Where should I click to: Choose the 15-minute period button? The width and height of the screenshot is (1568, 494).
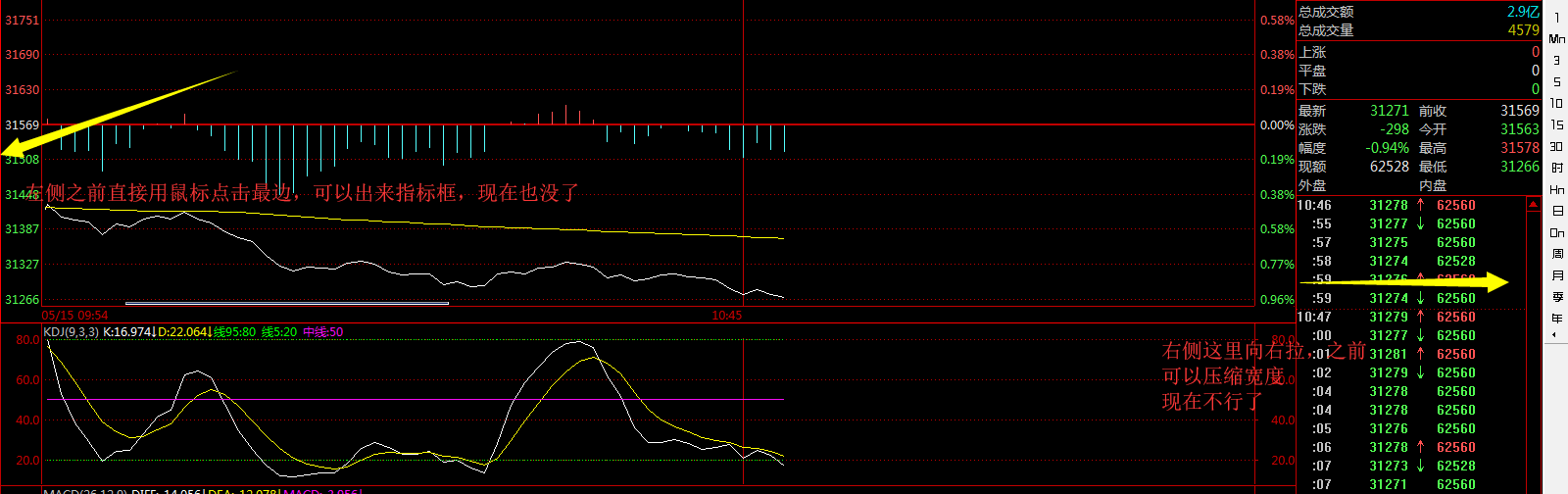pos(1556,125)
